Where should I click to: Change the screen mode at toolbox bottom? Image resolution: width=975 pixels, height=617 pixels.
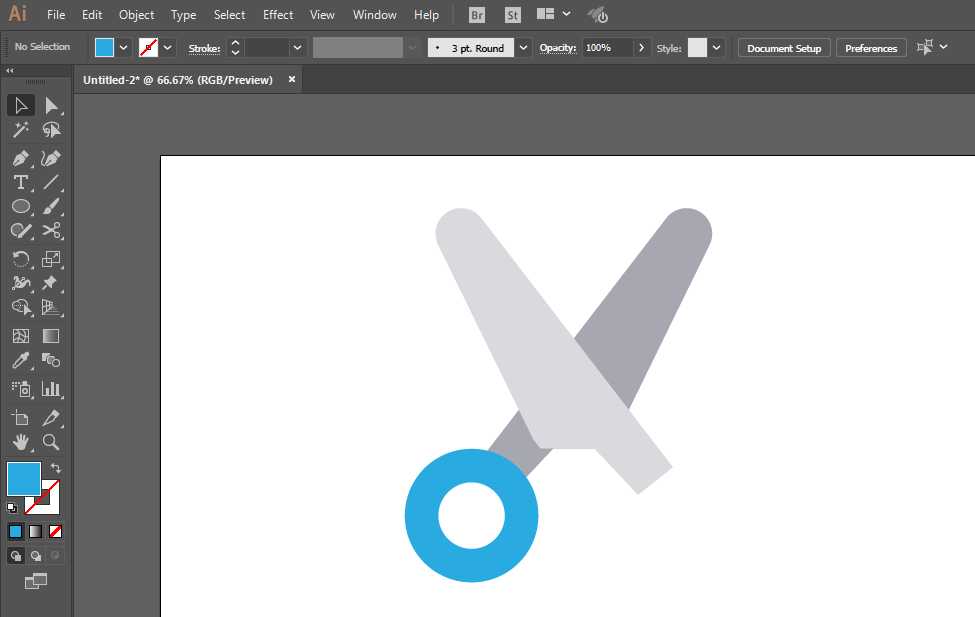[35, 581]
